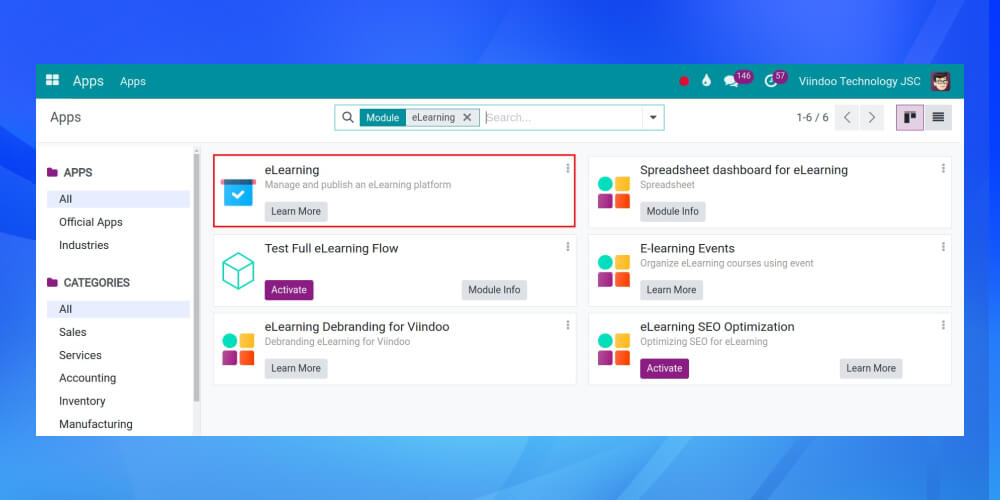Open messages icon with 146 badge
Image resolution: width=1000 pixels, height=500 pixels.
(732, 81)
